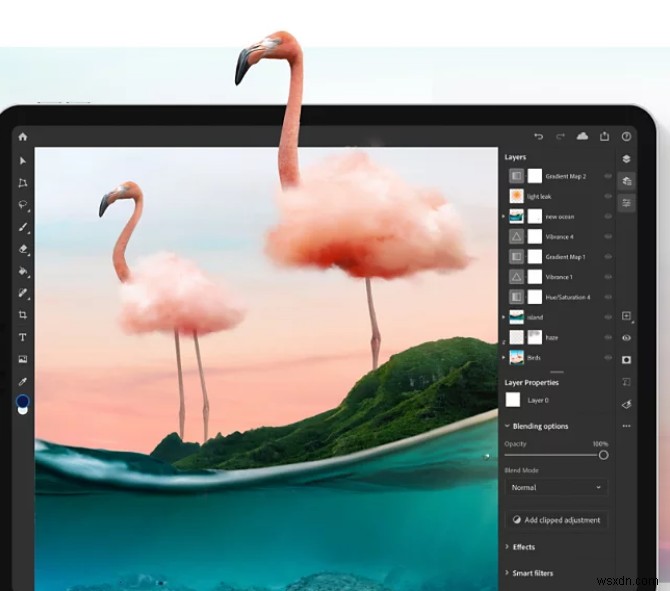
Task: Open the filters and adjustments icon
Action: [626, 404]
